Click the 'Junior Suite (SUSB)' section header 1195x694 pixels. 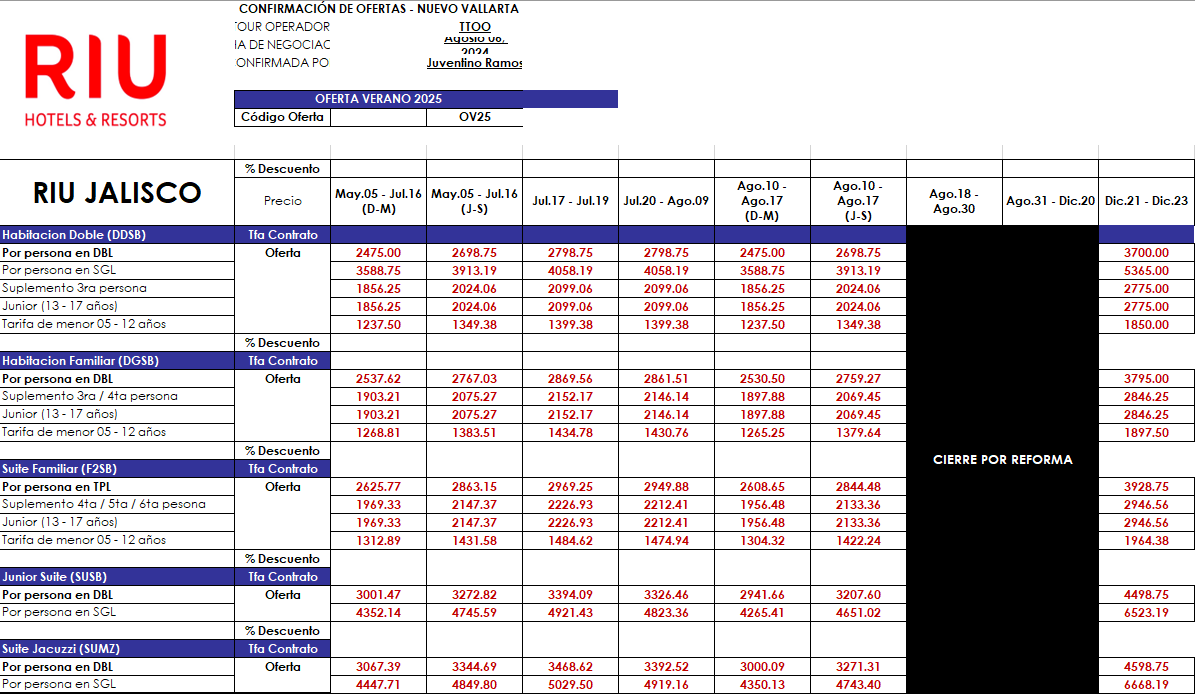pyautogui.click(x=117, y=577)
